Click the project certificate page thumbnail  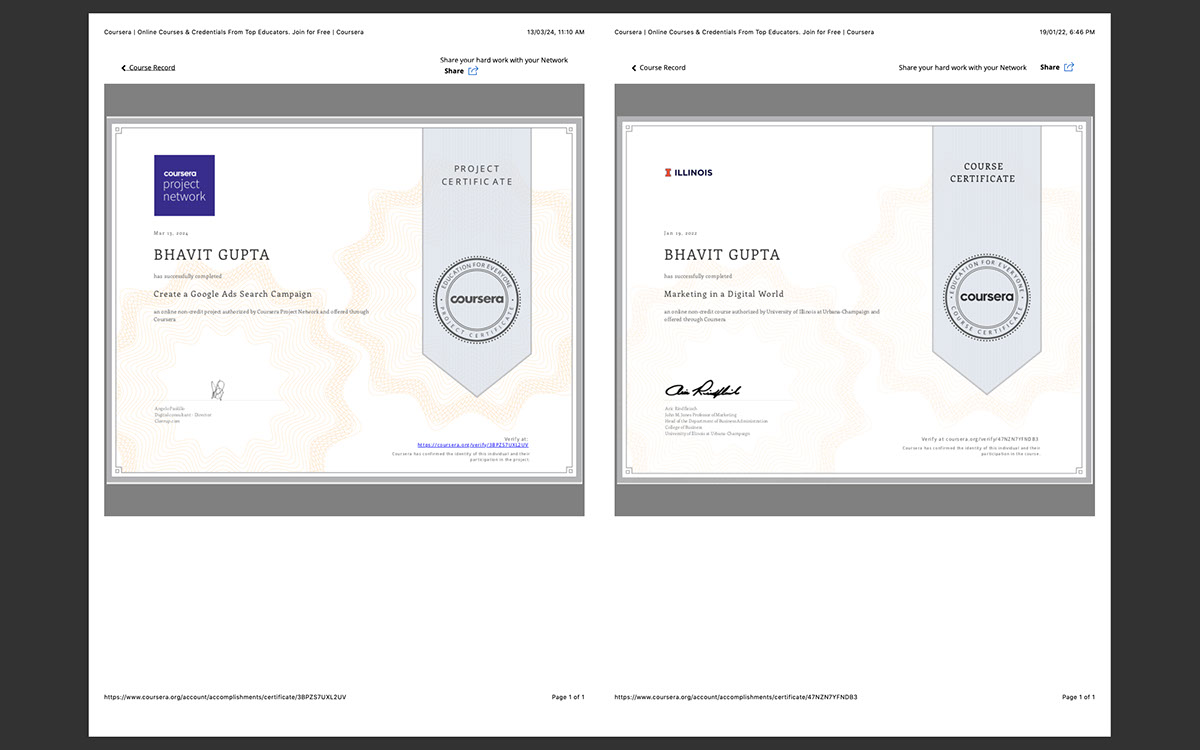coord(344,300)
